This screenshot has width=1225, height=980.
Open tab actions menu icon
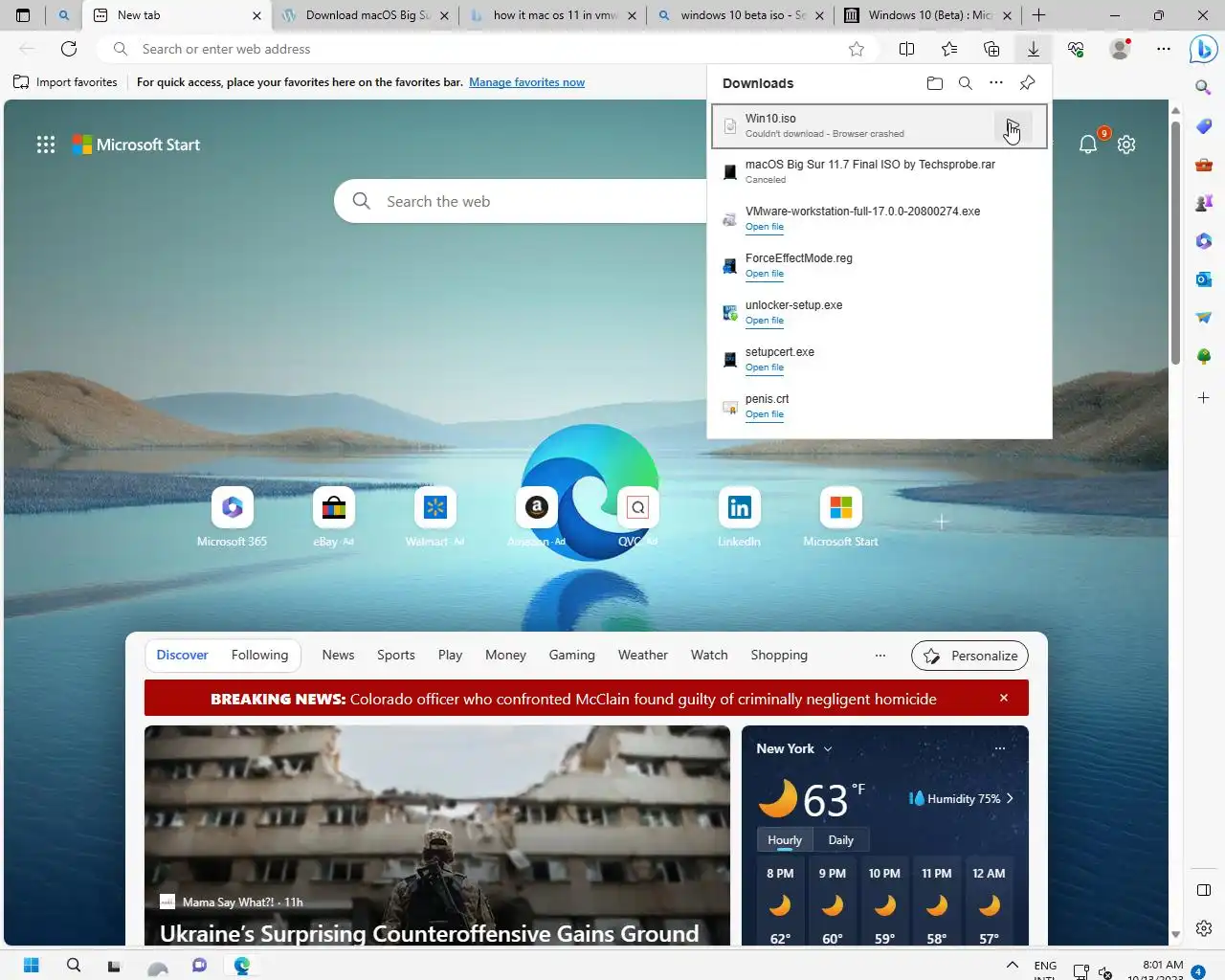tap(23, 15)
